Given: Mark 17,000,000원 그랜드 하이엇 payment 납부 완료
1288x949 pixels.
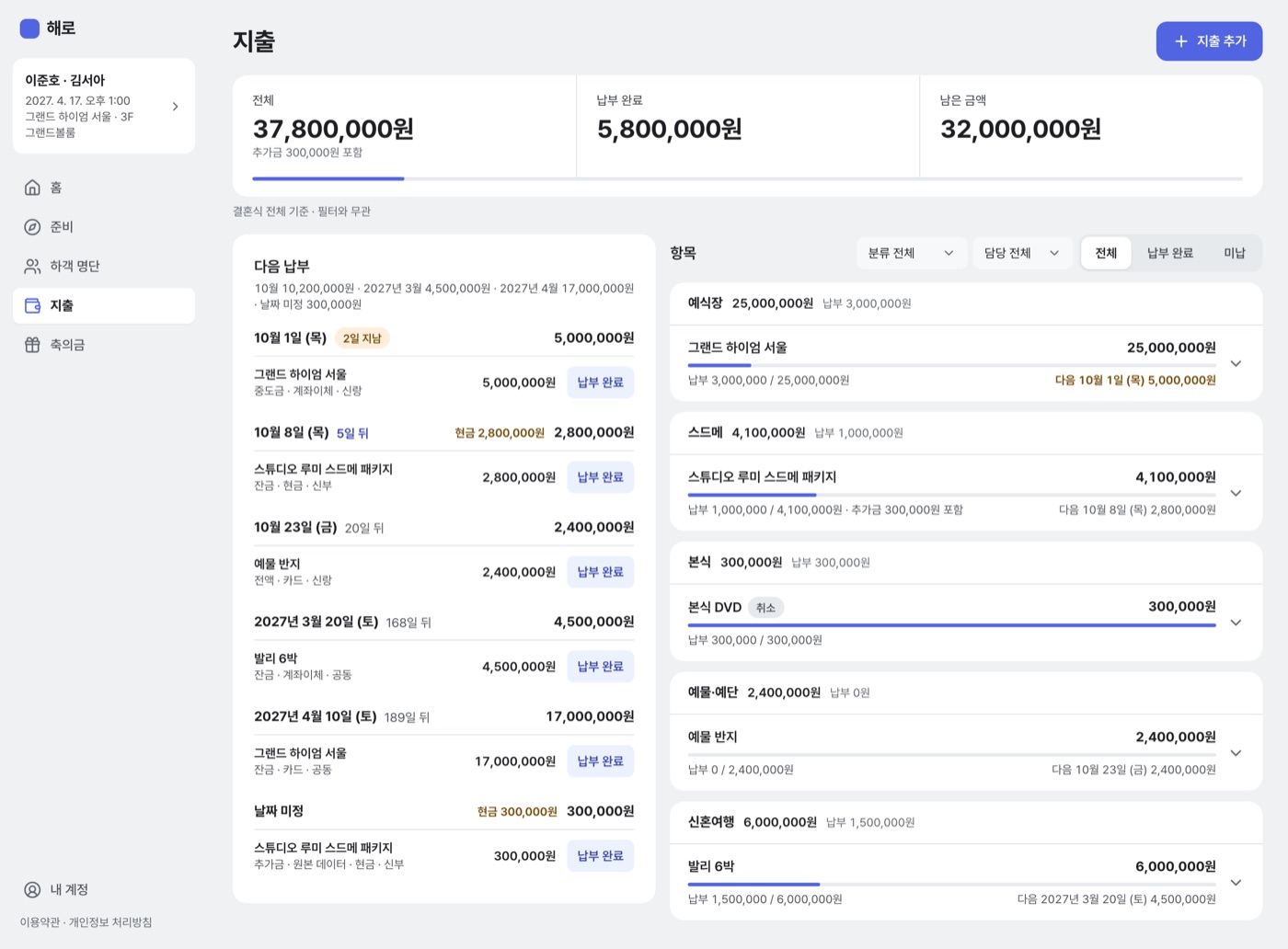Looking at the screenshot, I should click(x=600, y=761).
